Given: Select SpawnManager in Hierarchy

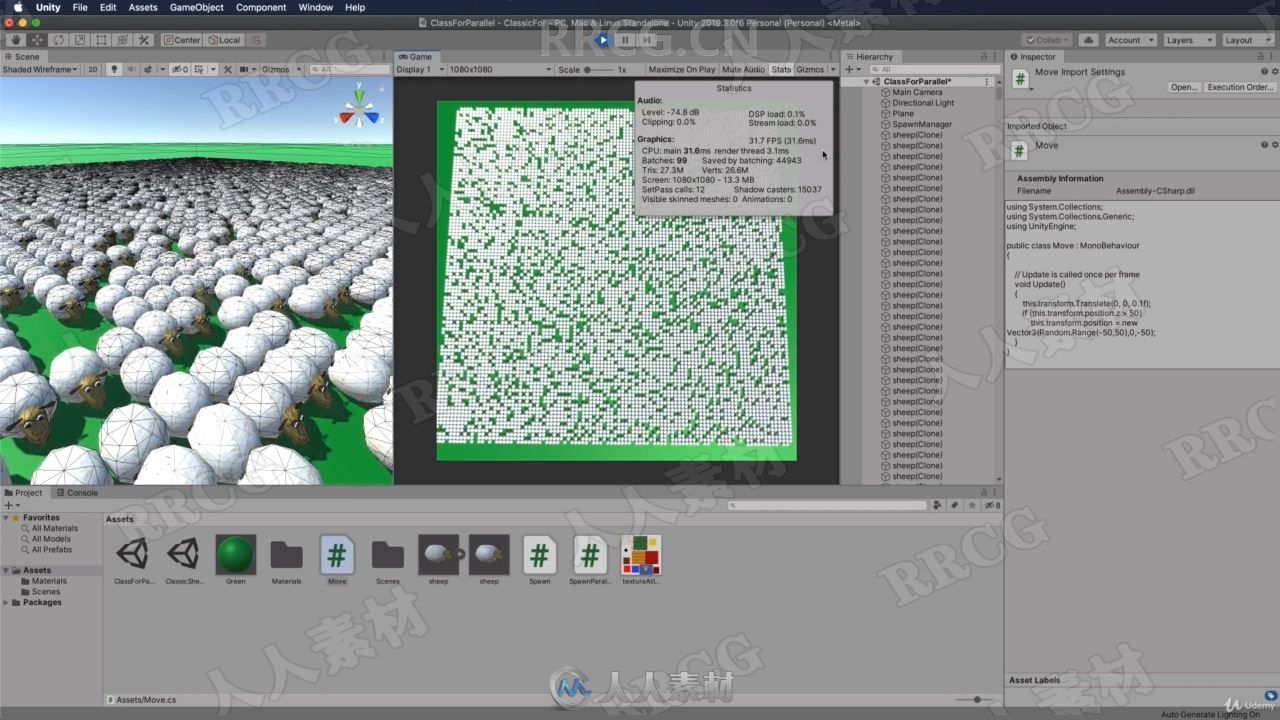Looking at the screenshot, I should pos(922,124).
